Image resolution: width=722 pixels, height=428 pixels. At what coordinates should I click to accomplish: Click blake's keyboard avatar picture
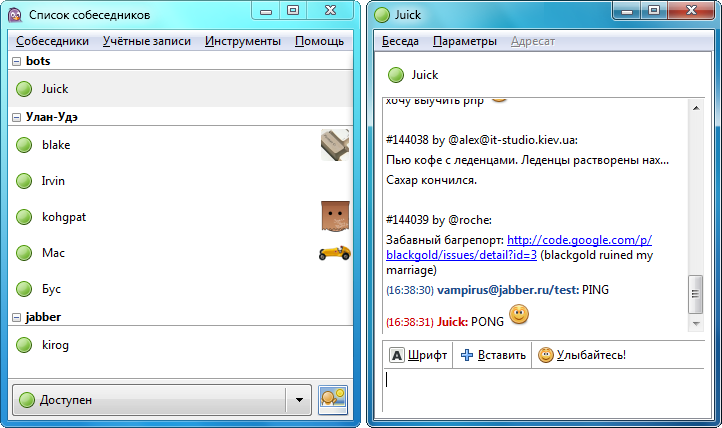335,145
